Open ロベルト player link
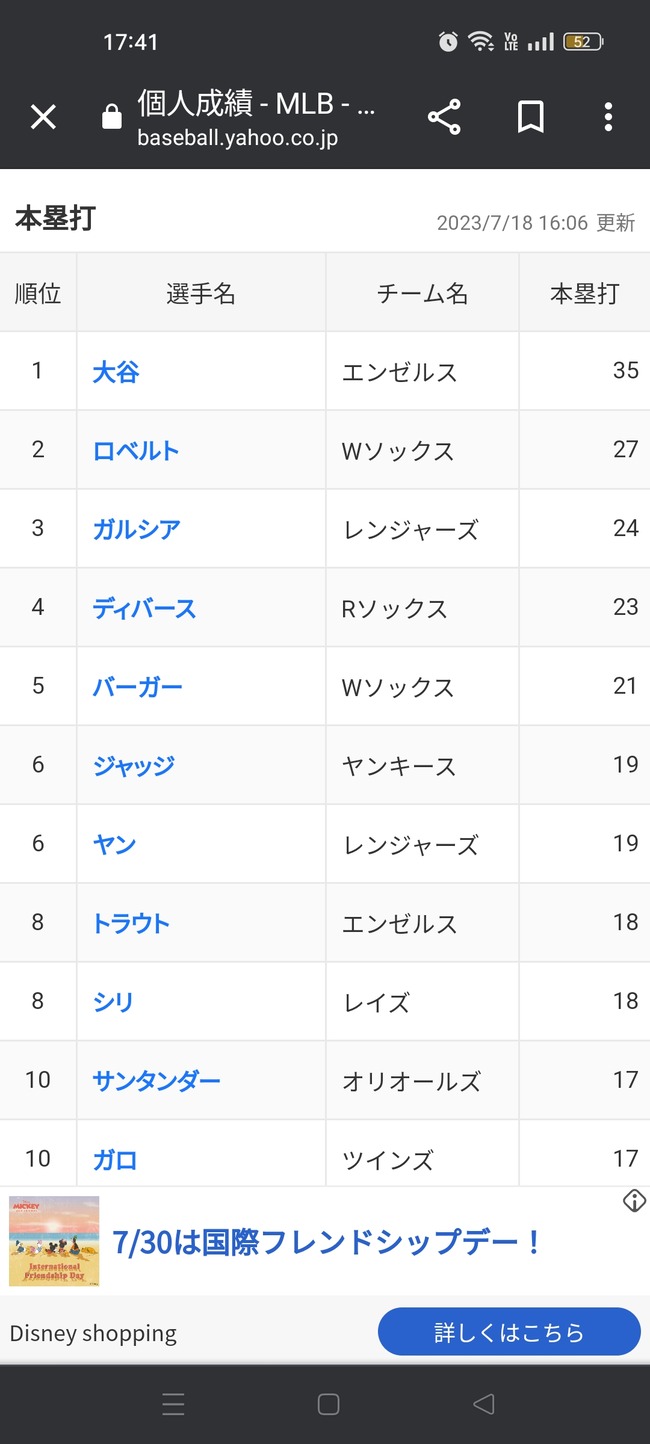This screenshot has height=1444, width=650. click(x=136, y=451)
